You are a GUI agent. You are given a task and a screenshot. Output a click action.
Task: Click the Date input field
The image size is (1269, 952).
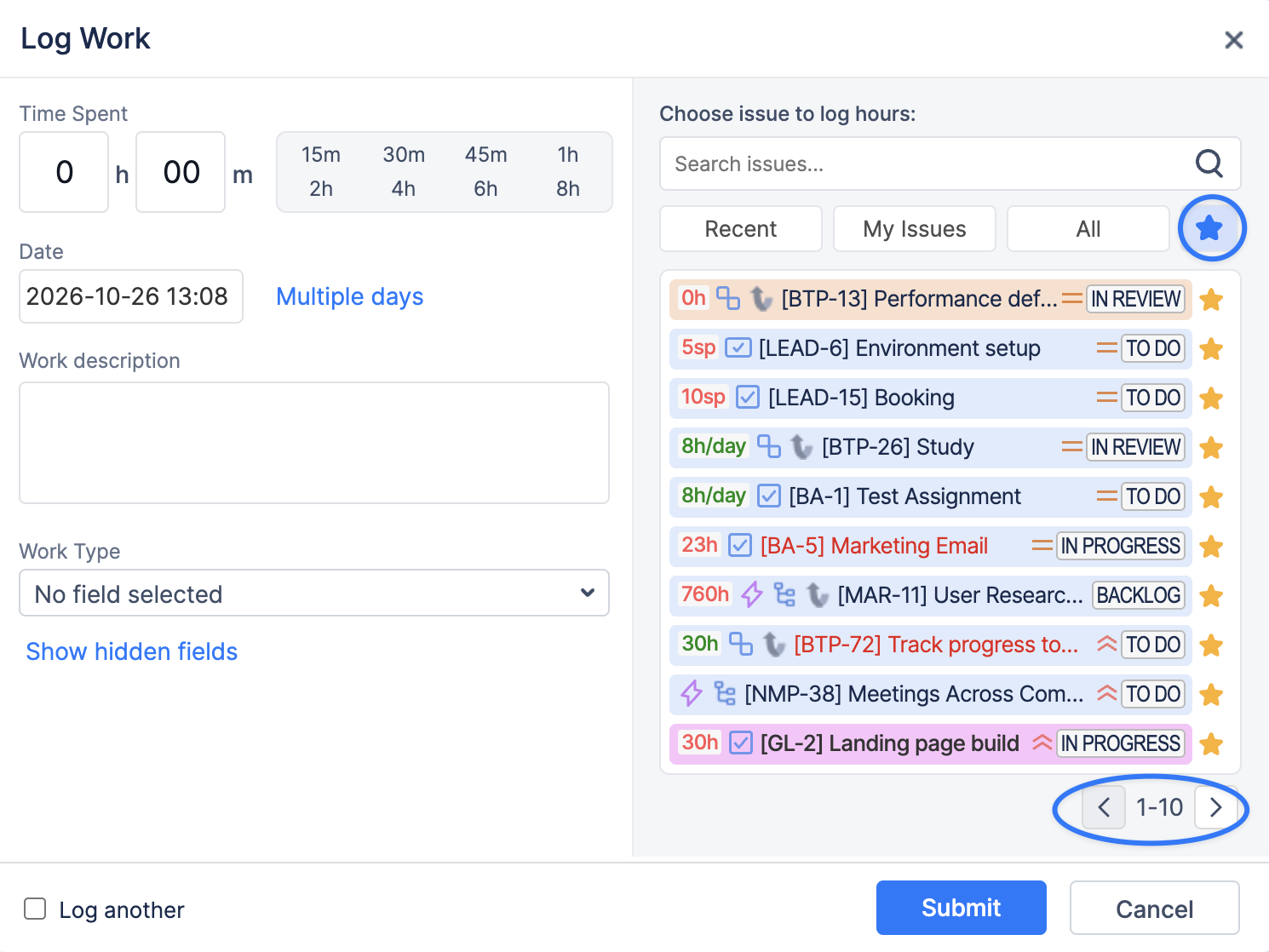pos(131,296)
